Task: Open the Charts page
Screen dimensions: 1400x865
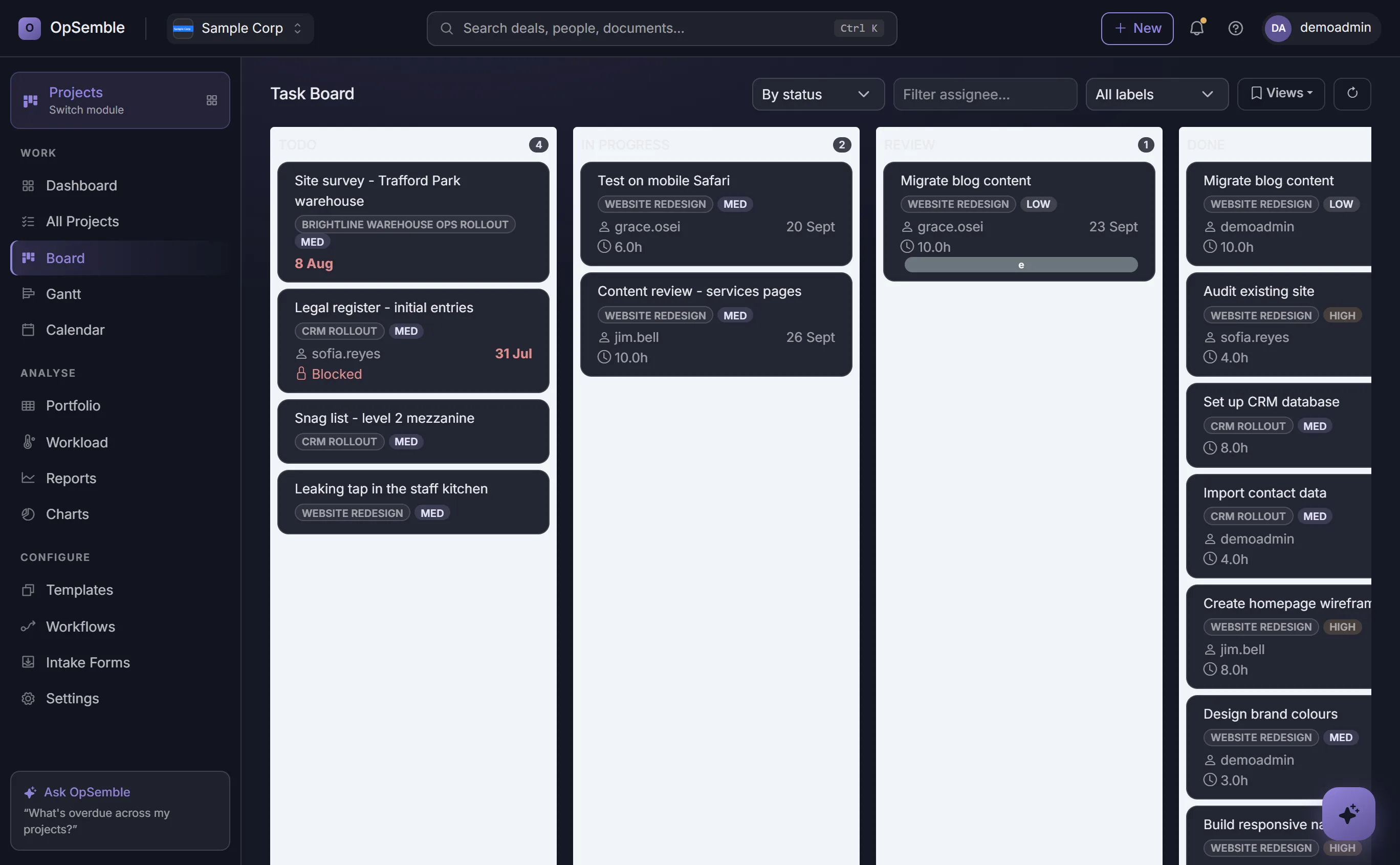Action: point(120,514)
